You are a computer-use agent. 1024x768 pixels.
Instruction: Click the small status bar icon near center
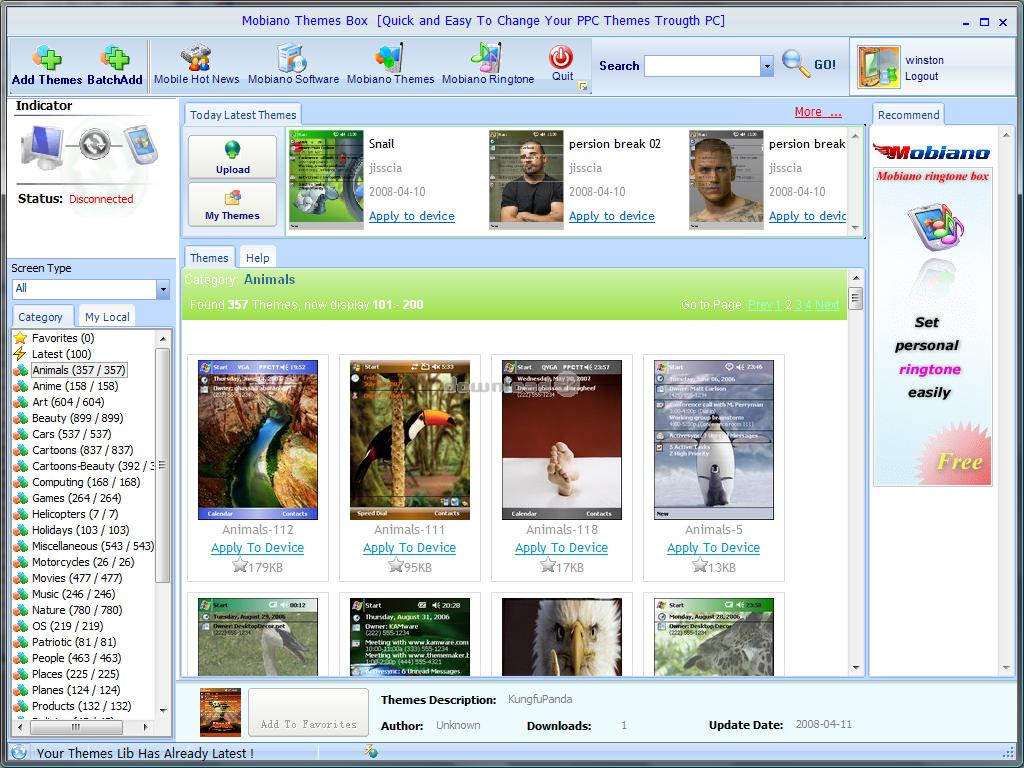click(370, 751)
